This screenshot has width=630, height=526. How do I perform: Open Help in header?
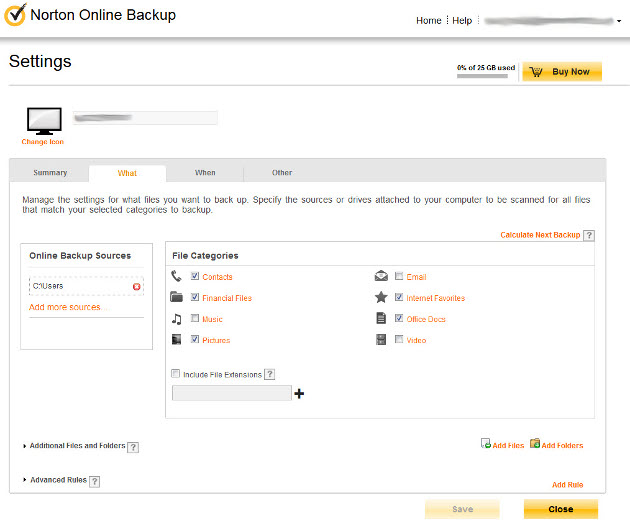point(462,20)
